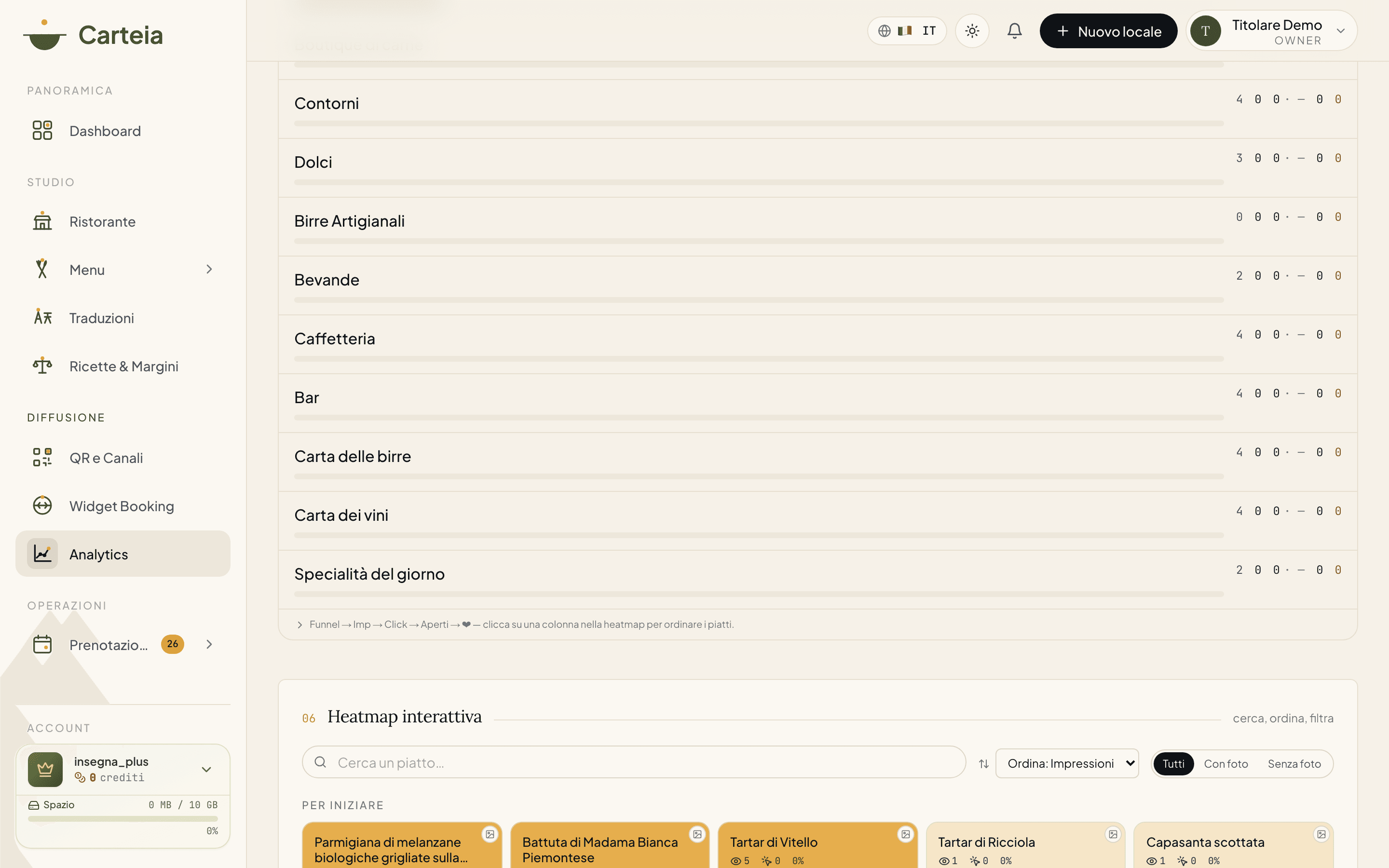Screen dimensions: 1389x868
Task: Click the Carta dei vini progress bar
Action: (x=759, y=535)
